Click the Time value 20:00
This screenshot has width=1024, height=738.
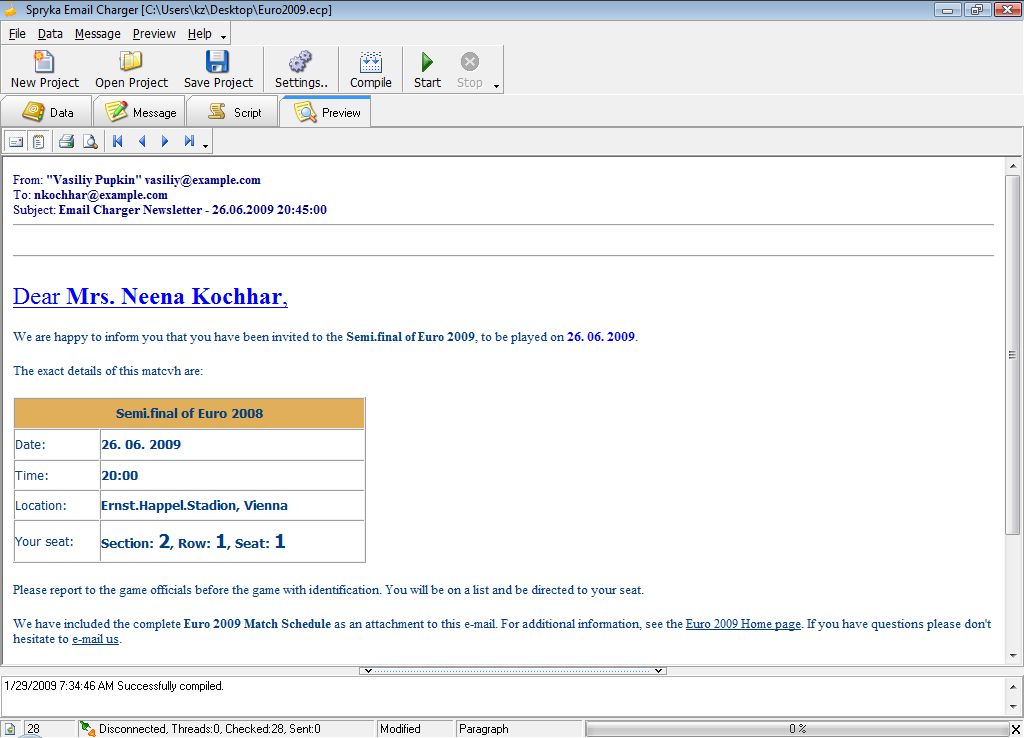click(x=120, y=475)
